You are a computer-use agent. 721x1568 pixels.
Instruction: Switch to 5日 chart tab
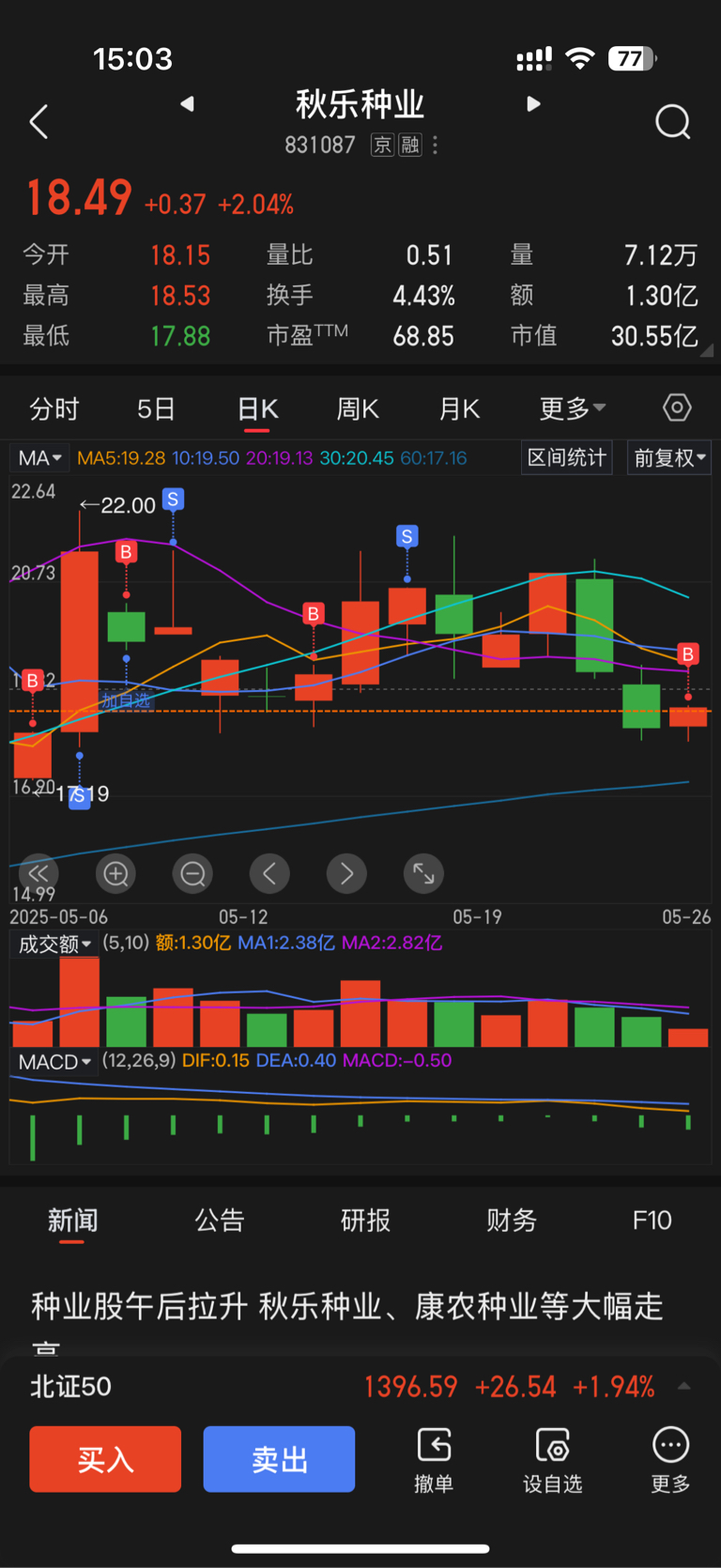(x=156, y=408)
